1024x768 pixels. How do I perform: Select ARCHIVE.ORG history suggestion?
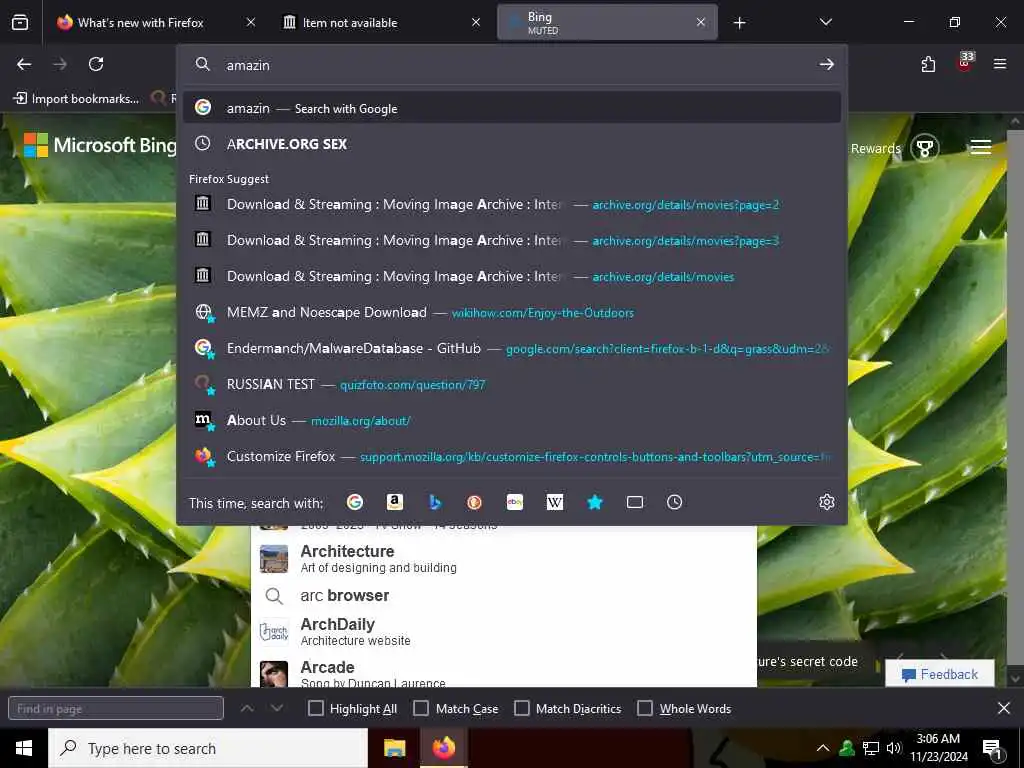(511, 144)
